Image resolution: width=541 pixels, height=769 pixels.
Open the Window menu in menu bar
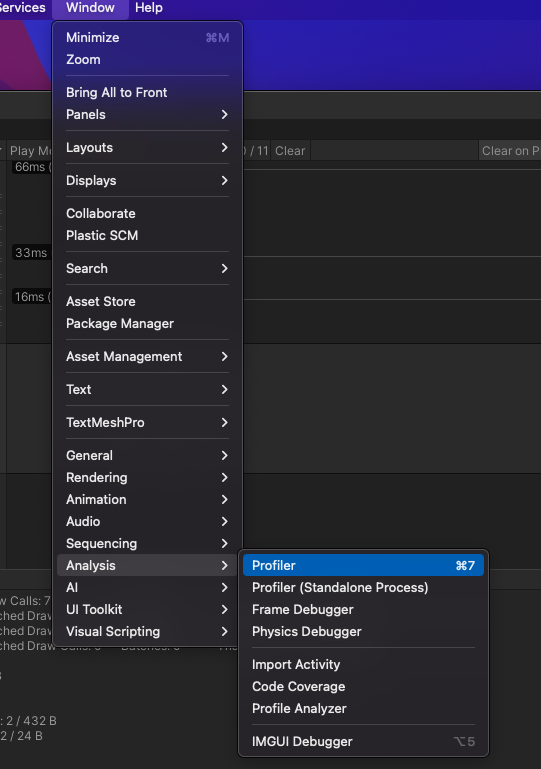point(90,8)
